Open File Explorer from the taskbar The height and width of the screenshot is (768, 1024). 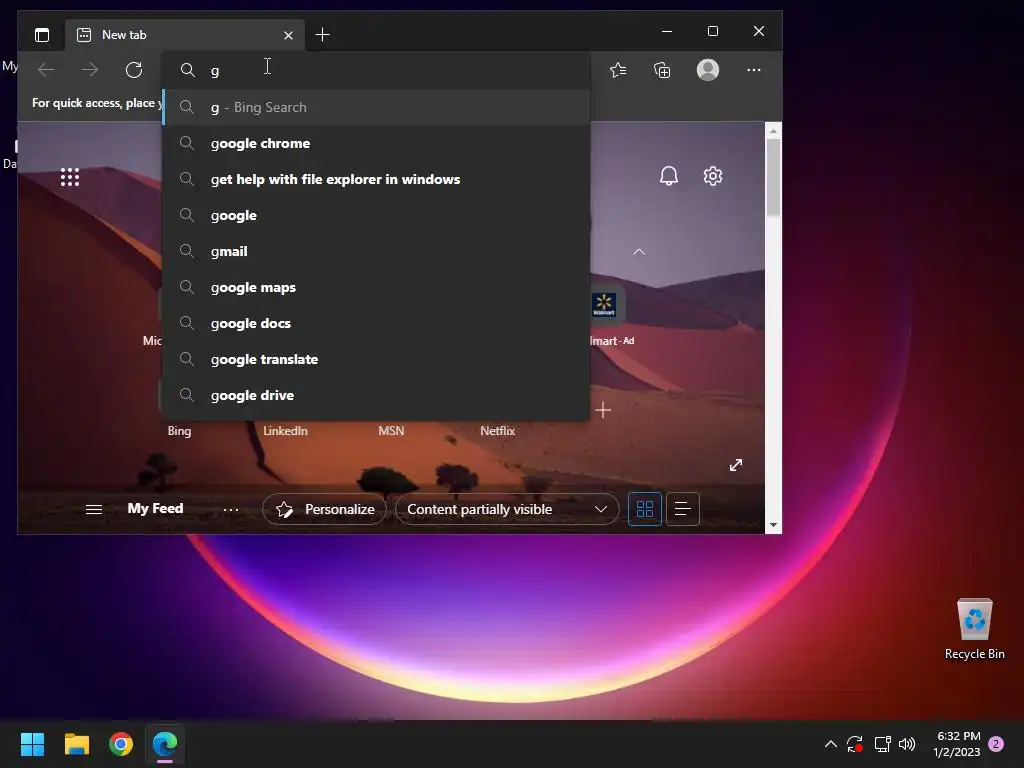[76, 744]
